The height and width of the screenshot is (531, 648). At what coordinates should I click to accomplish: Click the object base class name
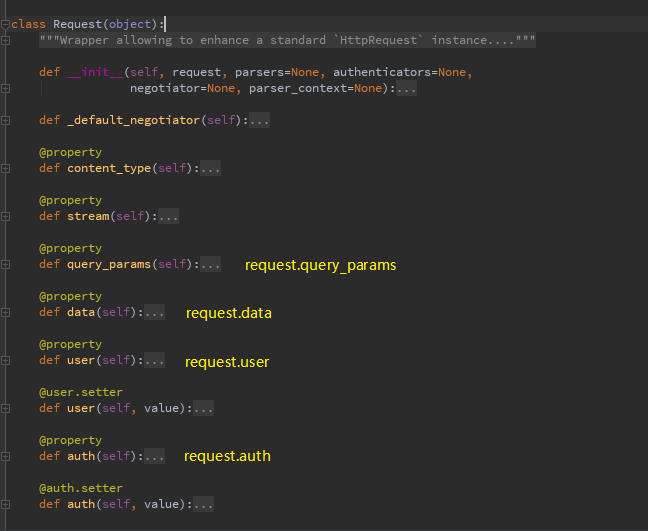pos(130,24)
